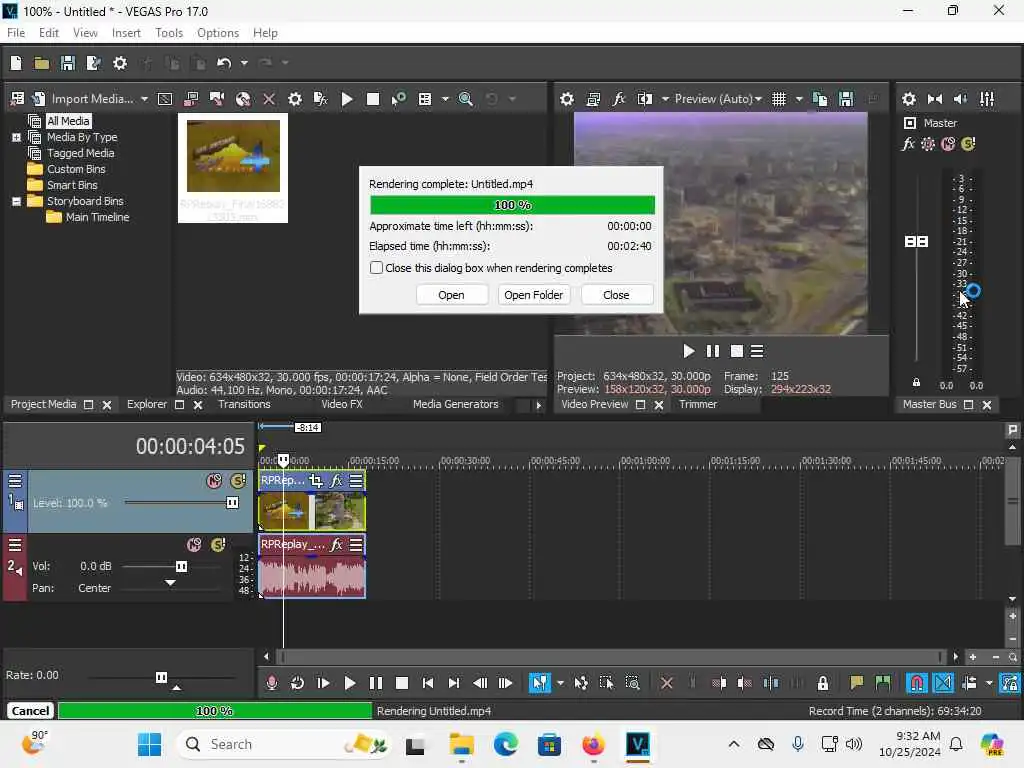This screenshot has height=768, width=1024.
Task: Open media properties with the gear icon in Project Media
Action: click(295, 99)
